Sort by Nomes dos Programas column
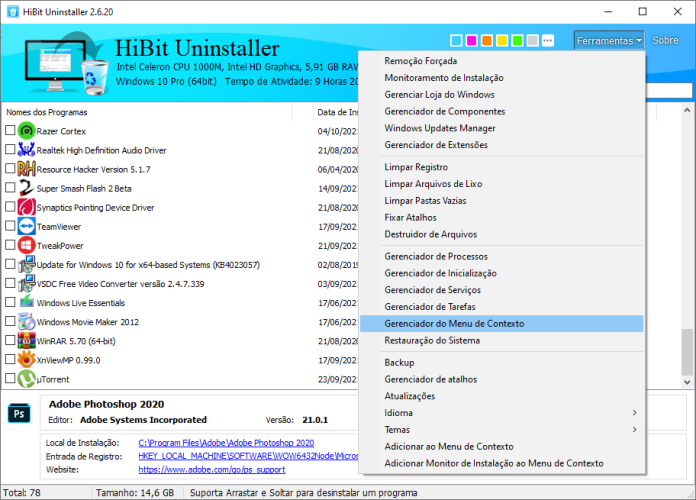Viewport: 696px width, 500px height. (146, 112)
